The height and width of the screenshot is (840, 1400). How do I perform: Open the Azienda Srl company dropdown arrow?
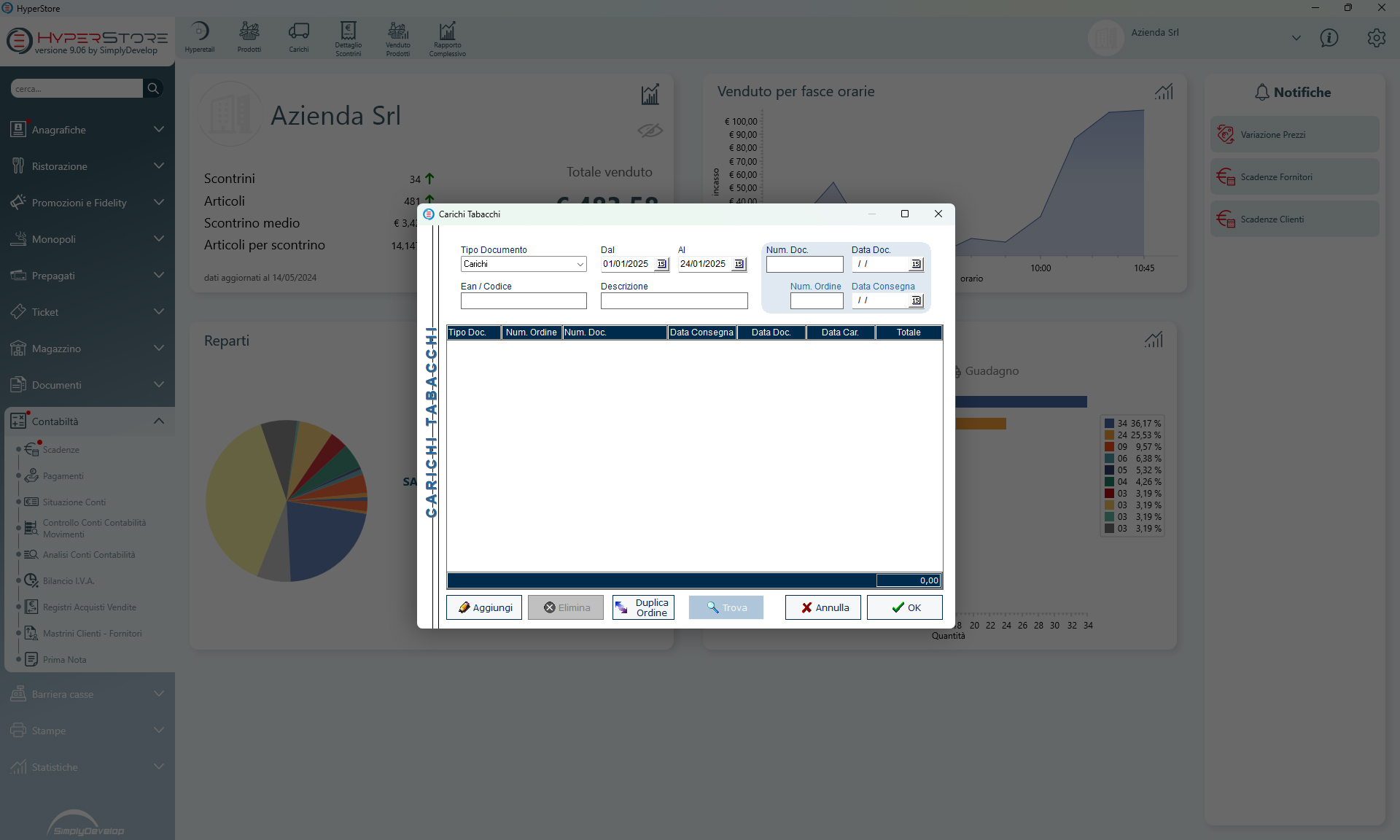(x=1296, y=38)
